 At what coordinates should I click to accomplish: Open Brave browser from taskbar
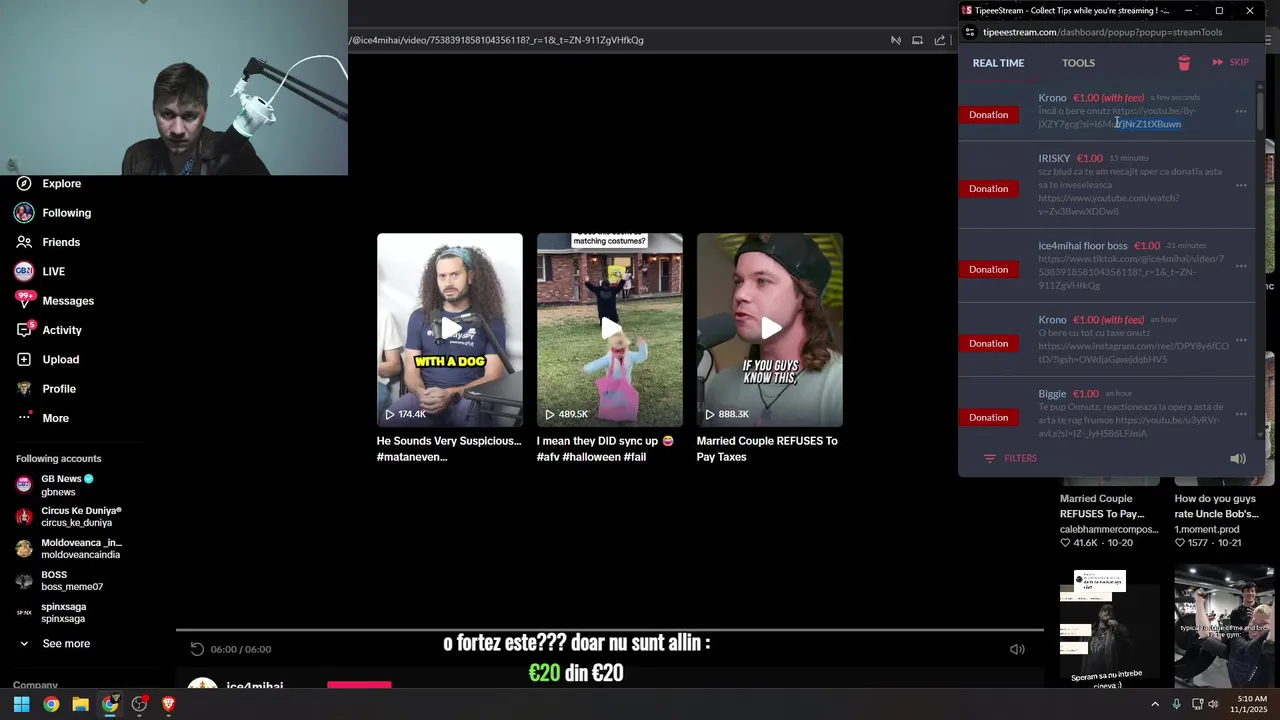tap(168, 704)
